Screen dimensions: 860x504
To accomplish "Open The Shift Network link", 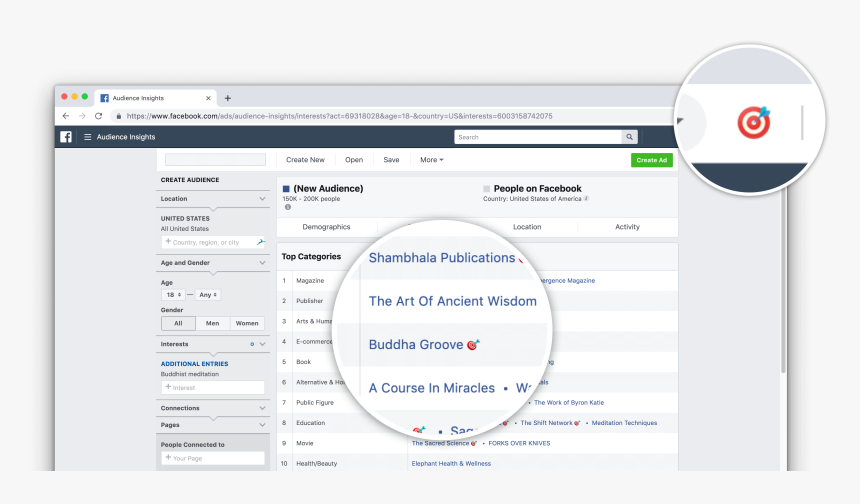I will tap(546, 423).
